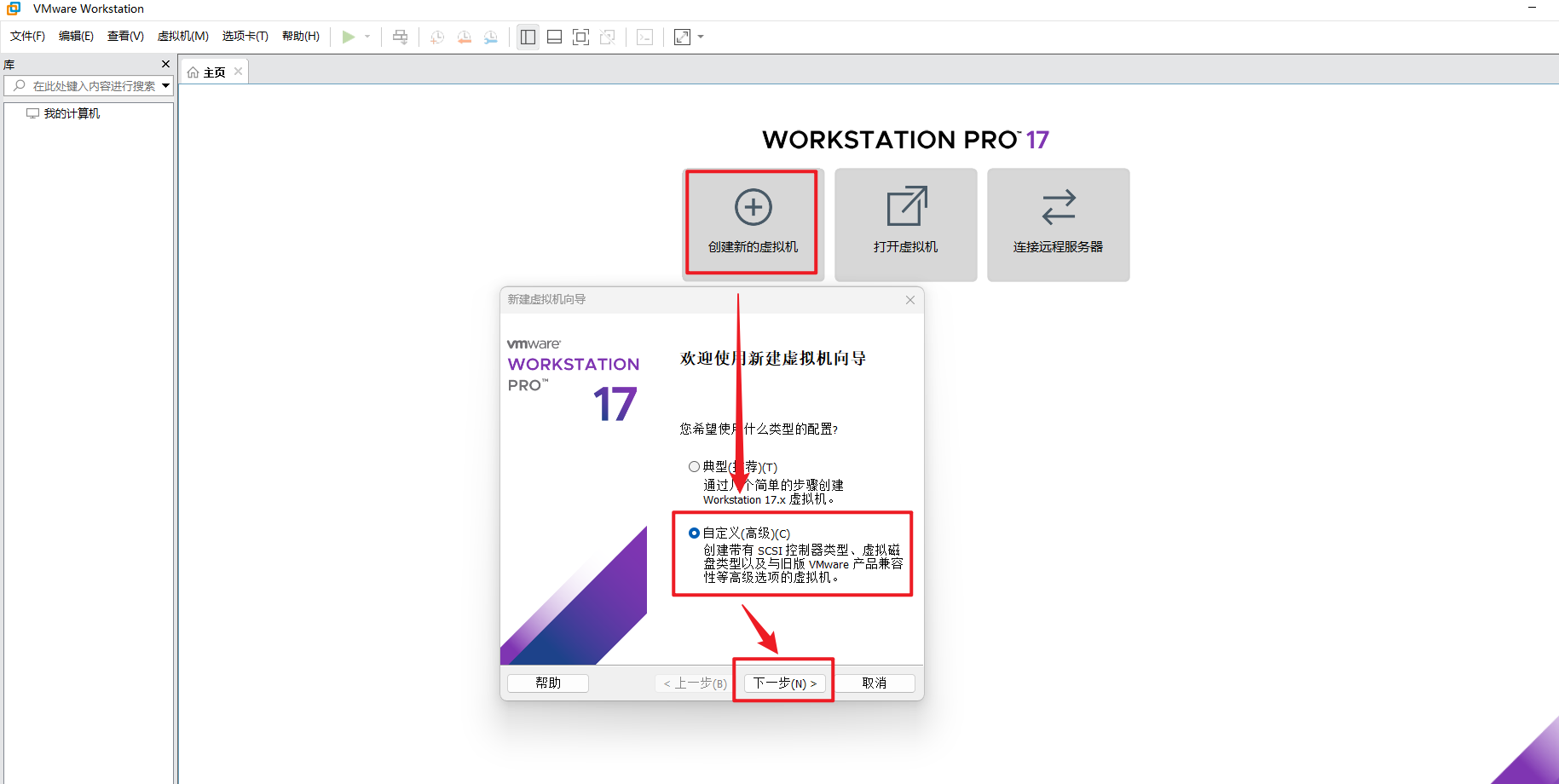Click 连接远程服务器 tile
This screenshot has width=1559, height=784.
click(x=1058, y=224)
